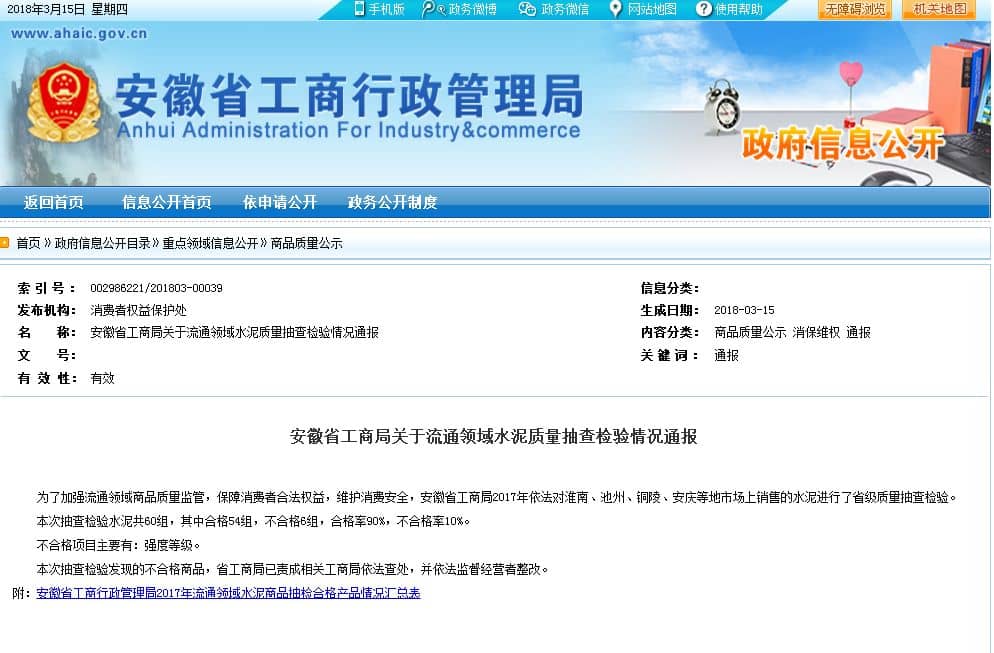Open the 商品质量公示 breadcrumb link

pyautogui.click(x=306, y=243)
